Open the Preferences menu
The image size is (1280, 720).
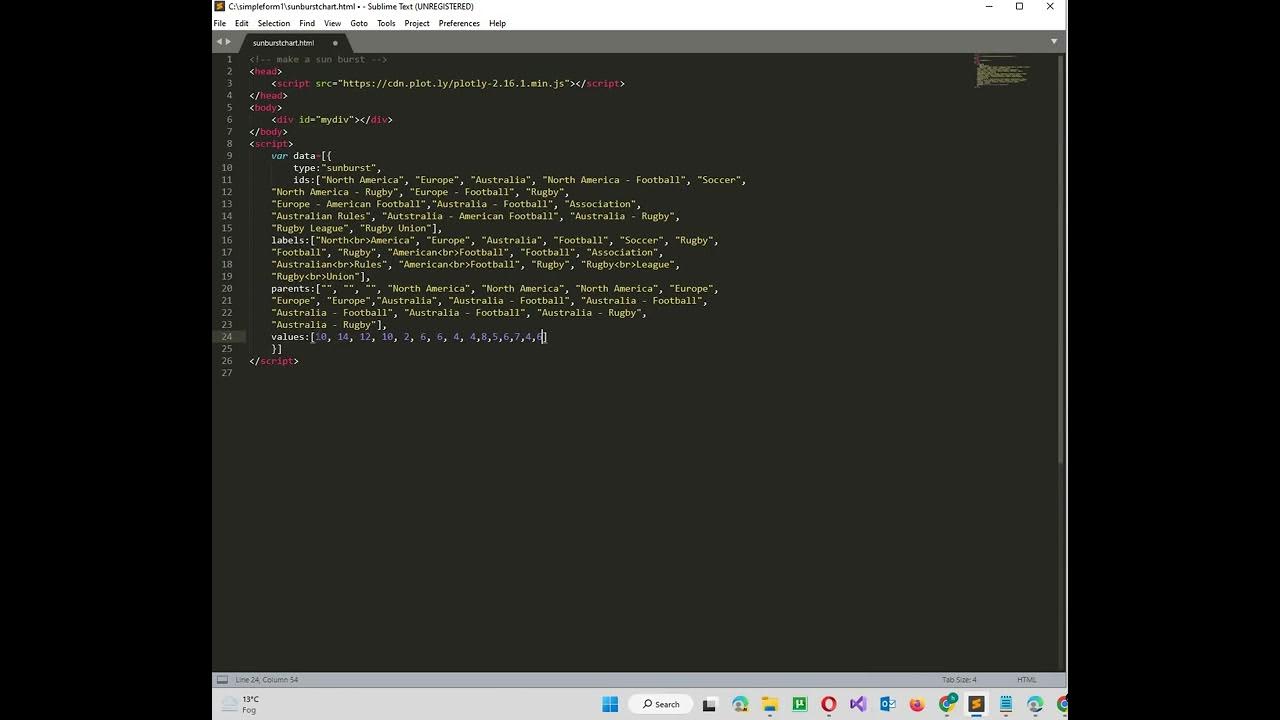459,23
